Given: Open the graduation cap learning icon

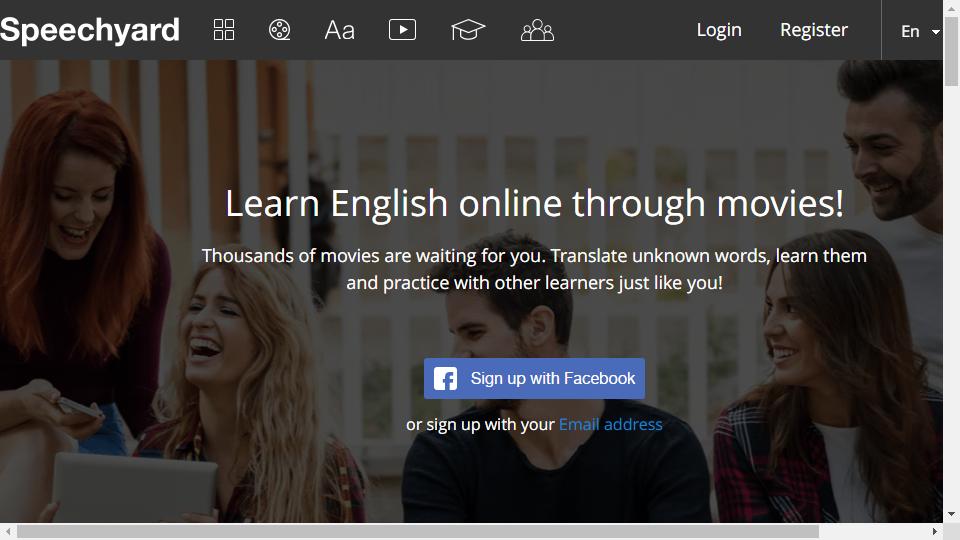Looking at the screenshot, I should [x=468, y=29].
